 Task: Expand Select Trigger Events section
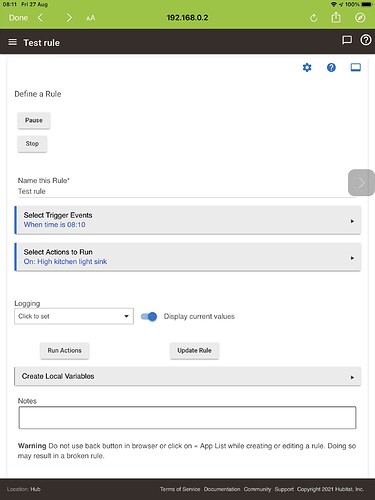(188, 220)
